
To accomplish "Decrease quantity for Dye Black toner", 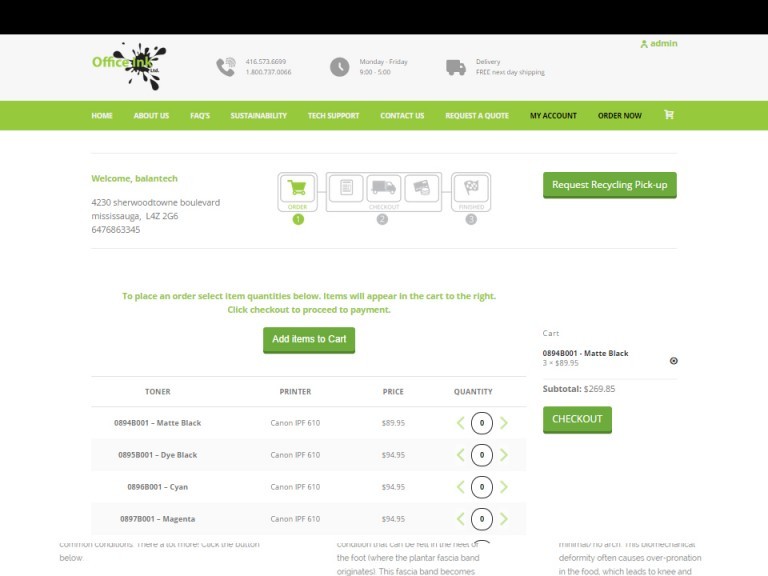I will click(460, 455).
